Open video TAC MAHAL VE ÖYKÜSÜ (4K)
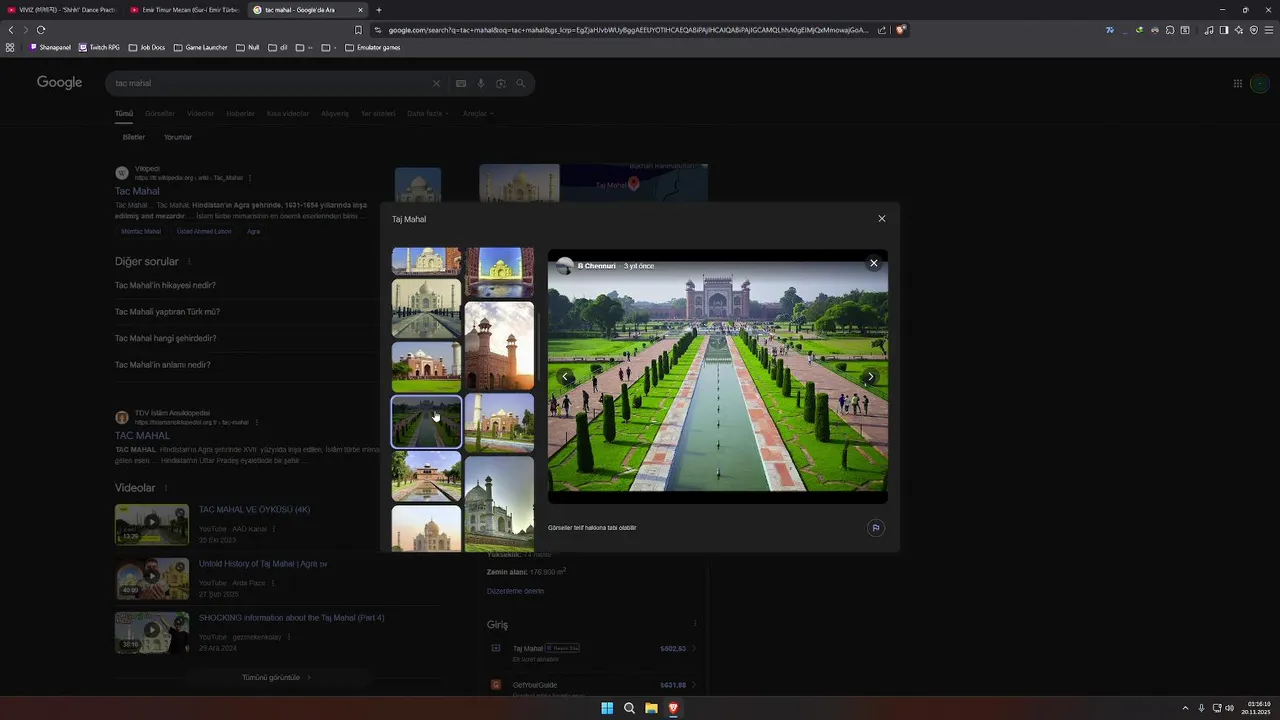This screenshot has width=1280, height=720. click(x=254, y=510)
